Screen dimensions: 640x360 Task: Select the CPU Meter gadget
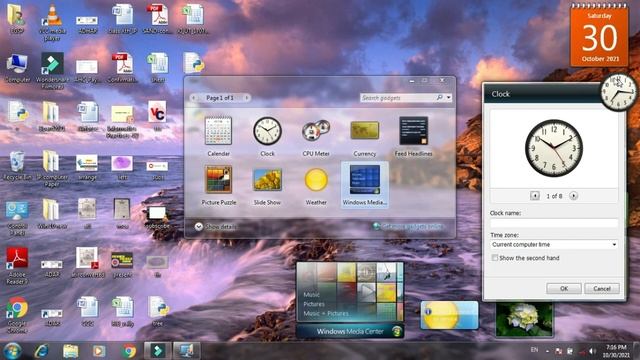click(x=316, y=137)
